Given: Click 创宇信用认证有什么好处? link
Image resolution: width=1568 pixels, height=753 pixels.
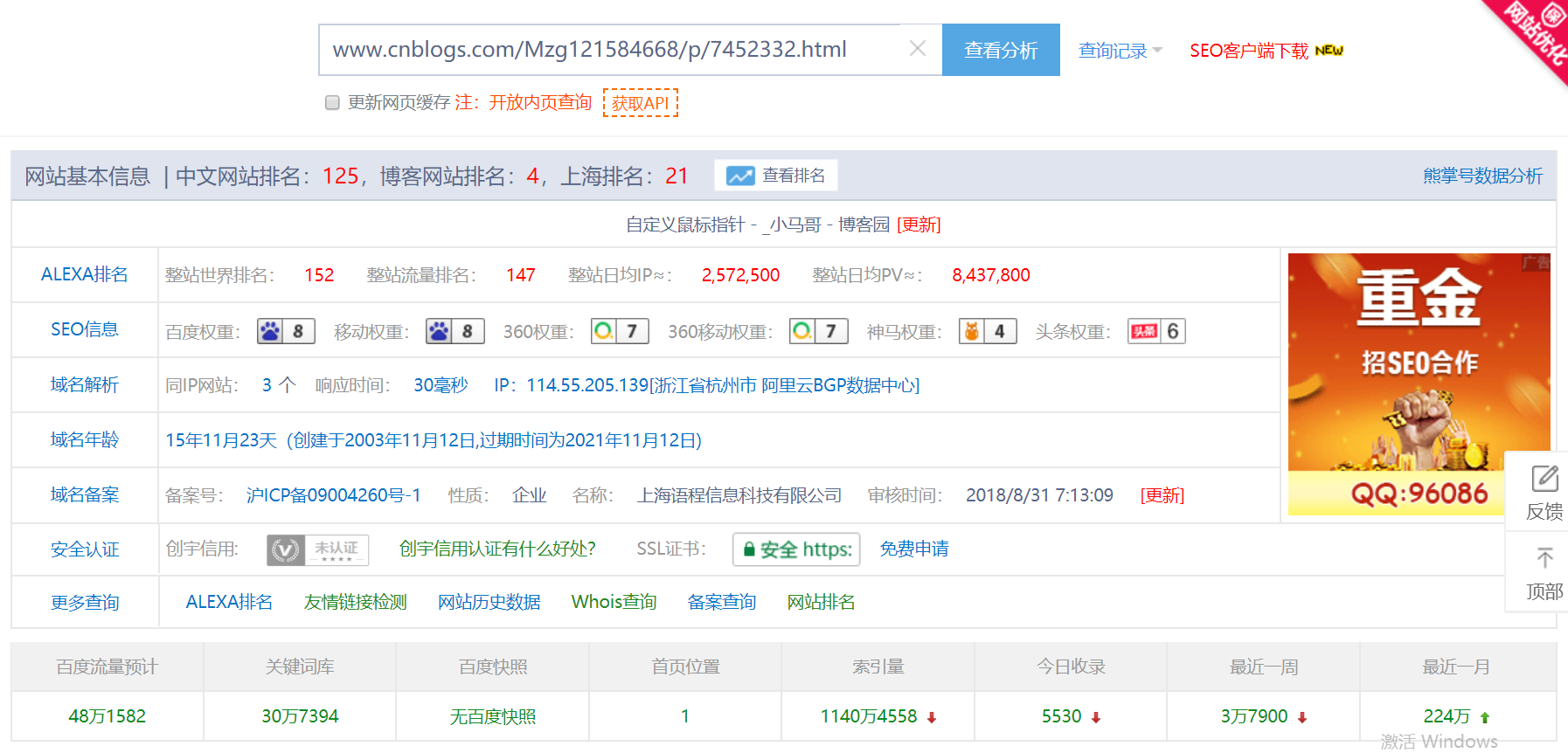Looking at the screenshot, I should click(497, 549).
